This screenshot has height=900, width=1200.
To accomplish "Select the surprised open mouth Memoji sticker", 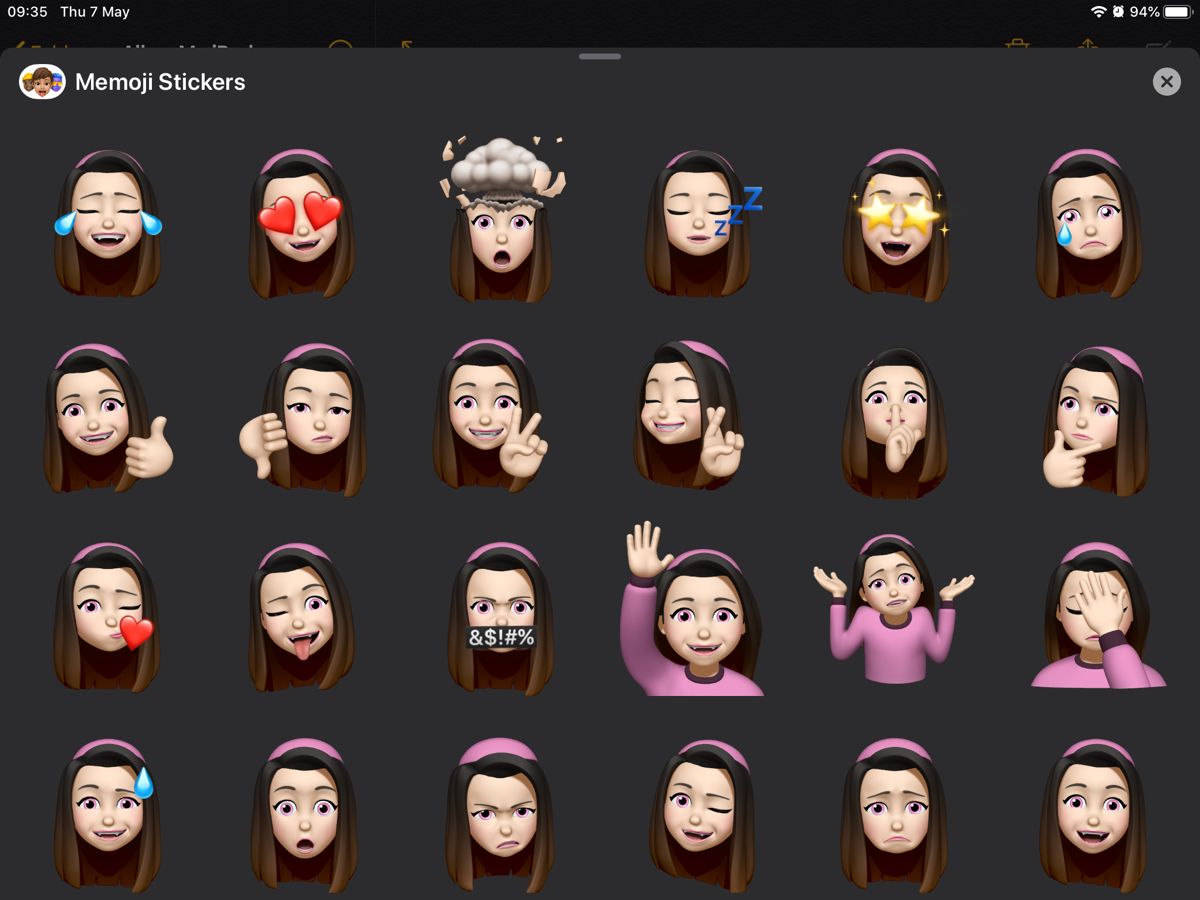I will pyautogui.click(x=303, y=814).
